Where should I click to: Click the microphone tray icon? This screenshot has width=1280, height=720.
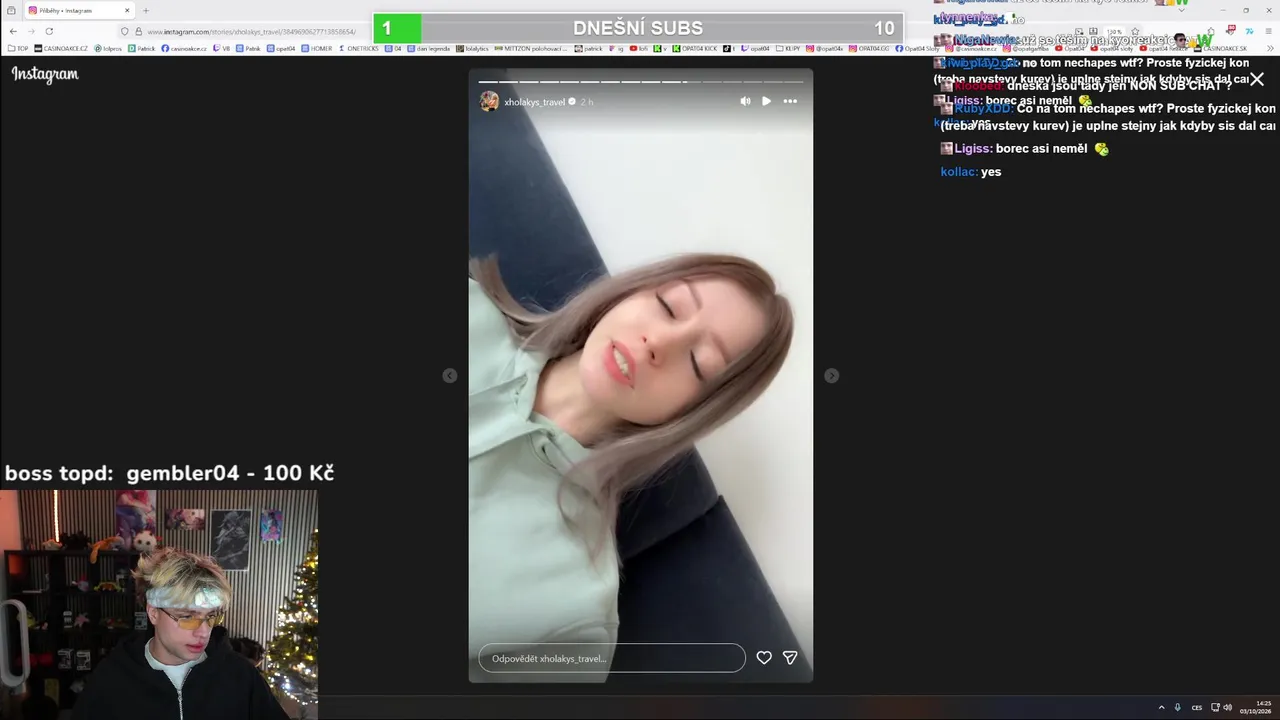[1177, 708]
